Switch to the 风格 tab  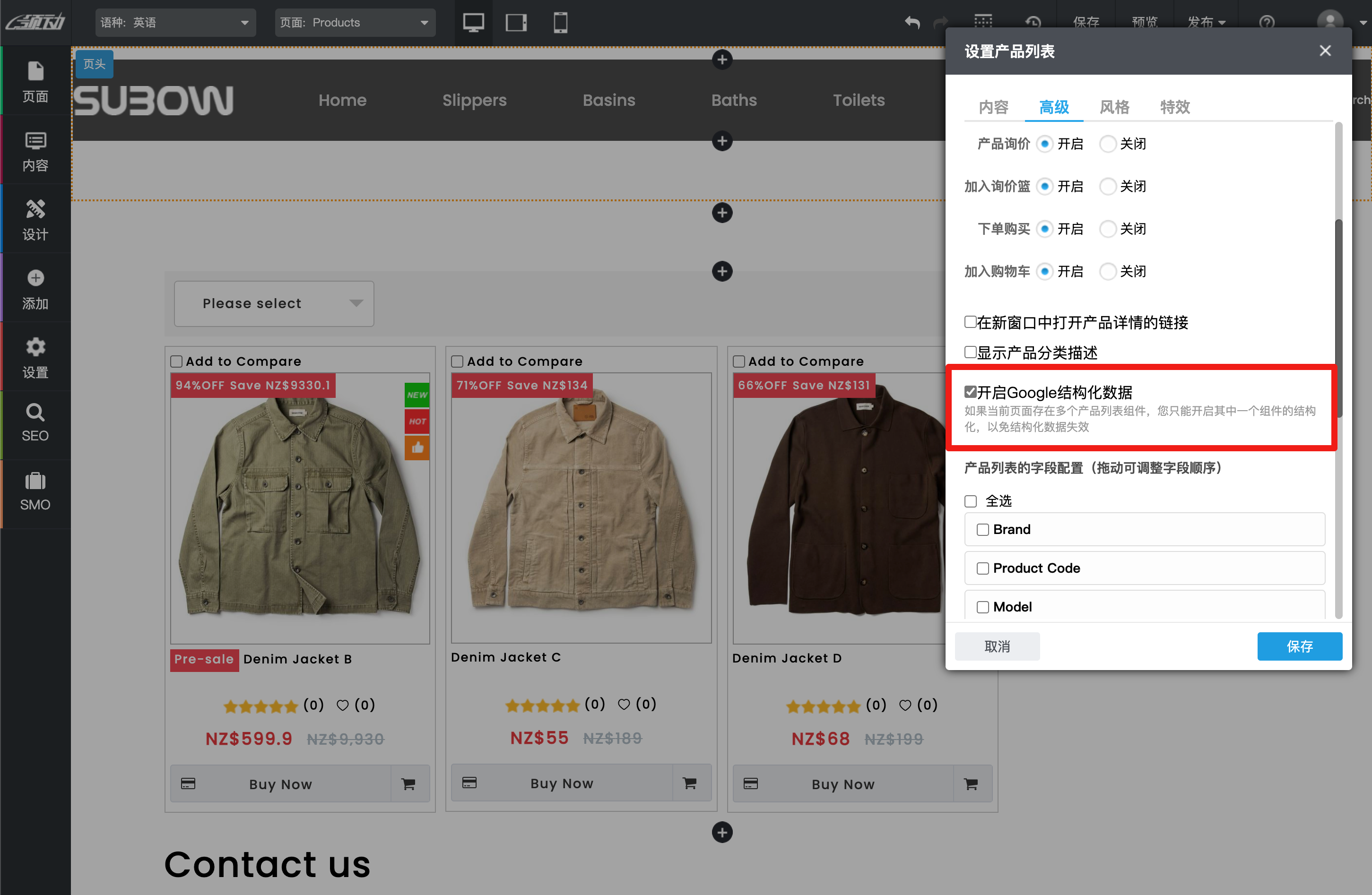click(x=1114, y=107)
